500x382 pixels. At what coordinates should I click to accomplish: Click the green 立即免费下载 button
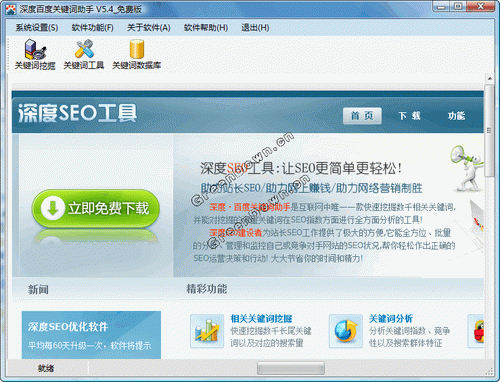(x=96, y=209)
